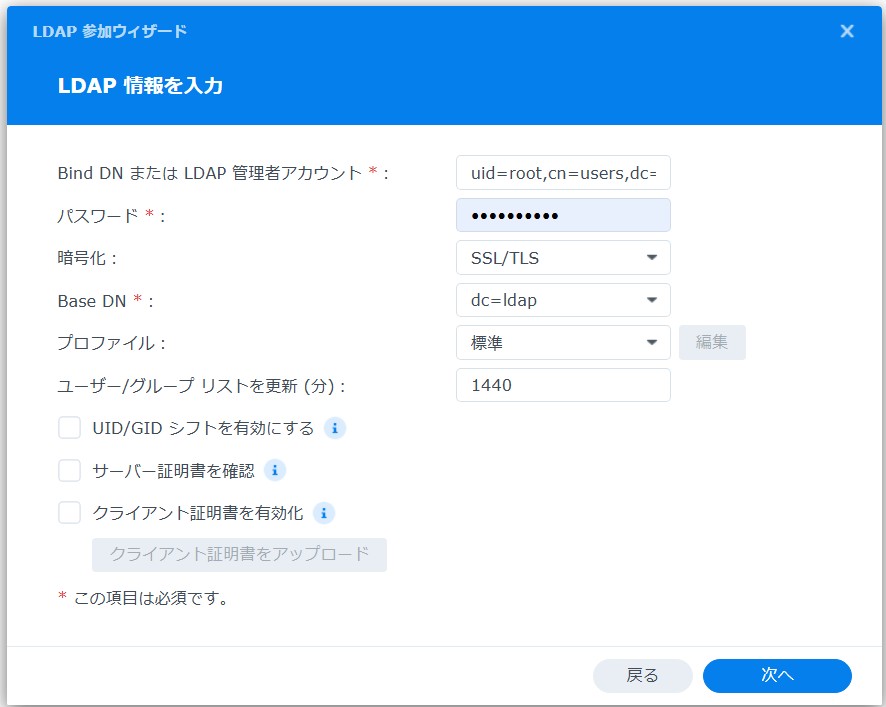Expand the Base DN dropdown showing dc=ldap

pos(563,300)
